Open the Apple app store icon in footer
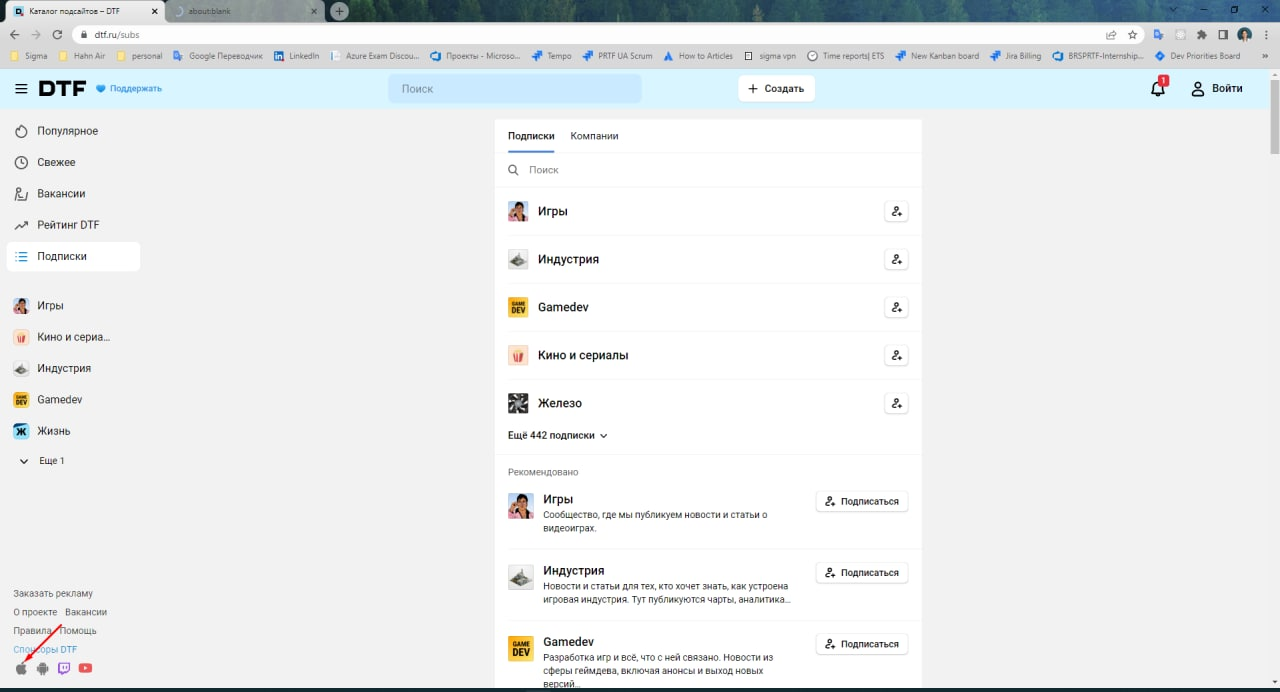The height and width of the screenshot is (692, 1280). pyautogui.click(x=21, y=668)
